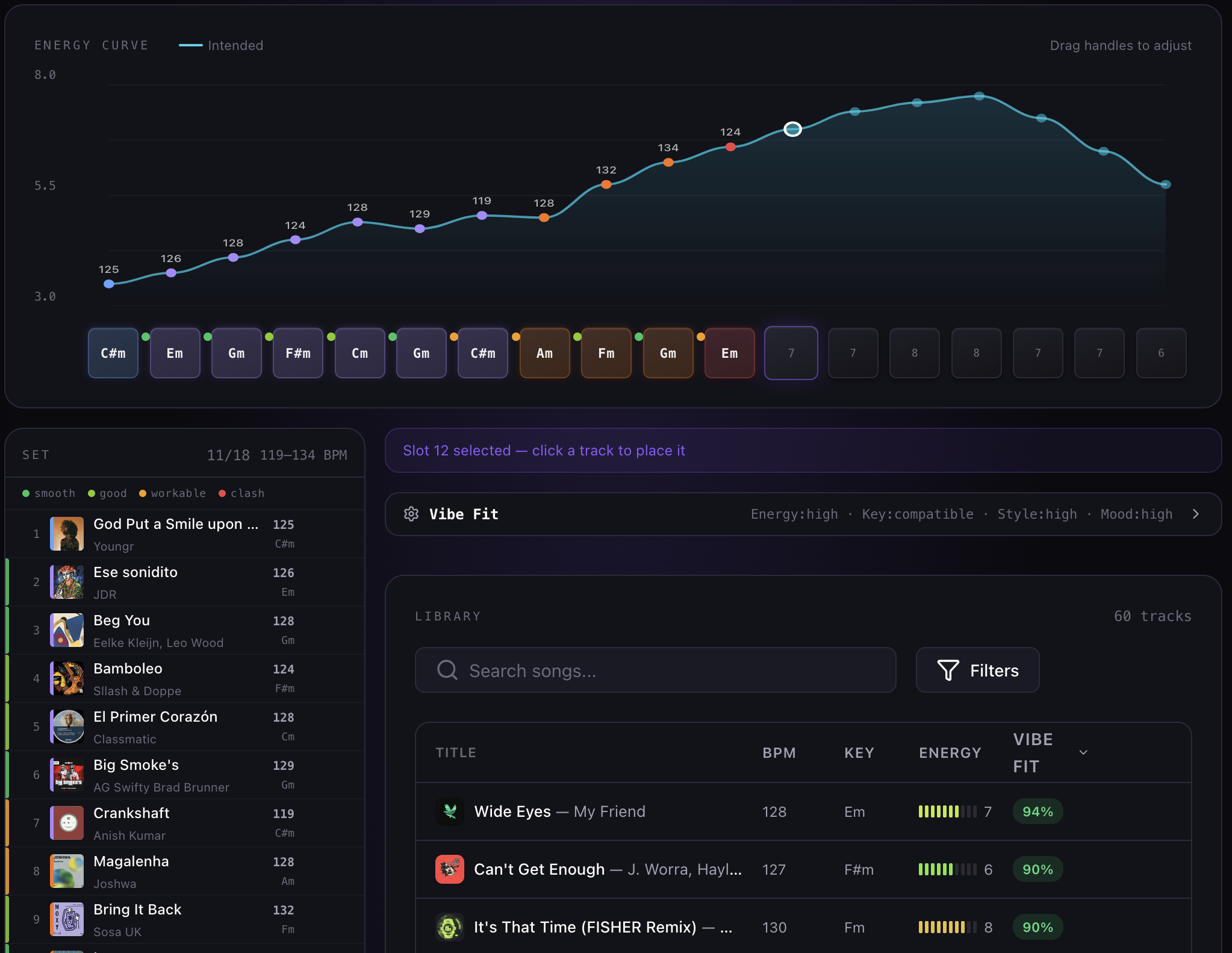Expand the Vibe Fit panel chevron

click(x=1196, y=514)
